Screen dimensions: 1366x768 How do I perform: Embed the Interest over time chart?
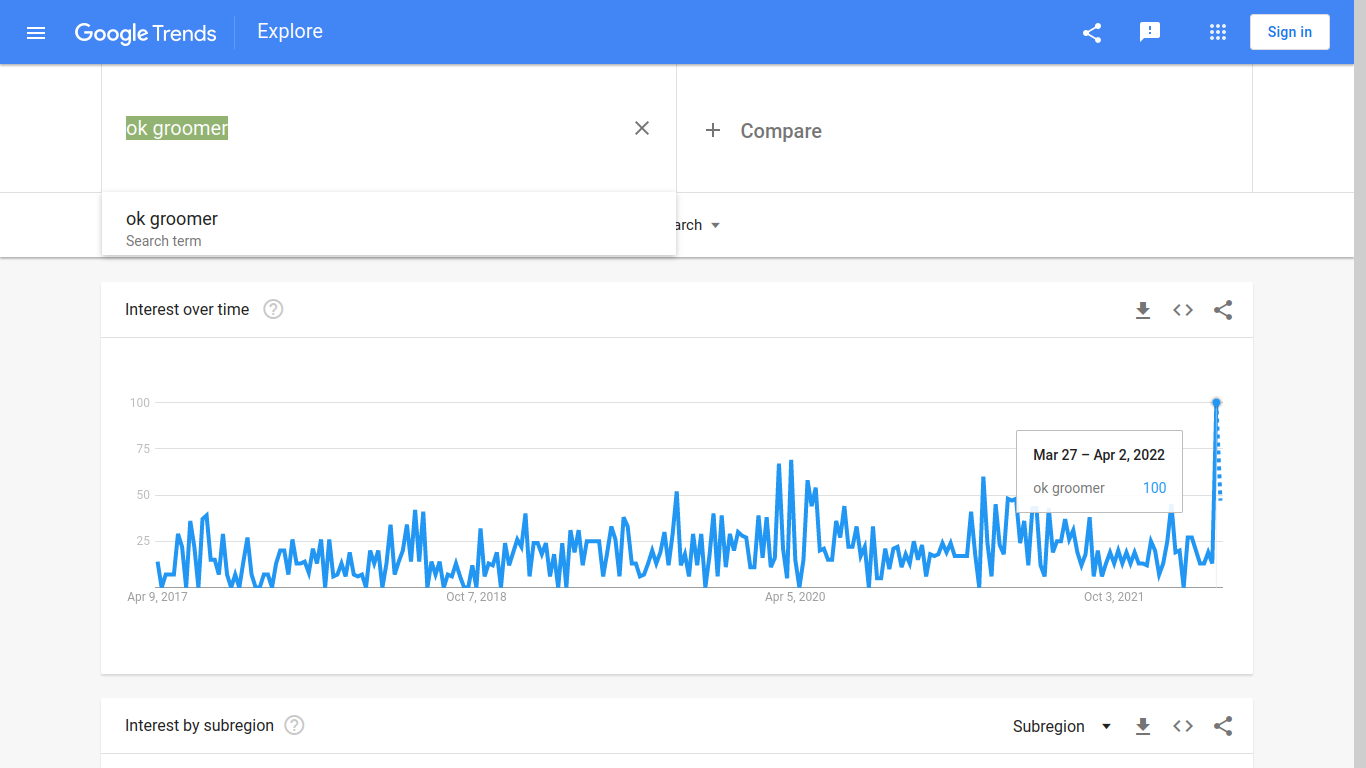point(1183,310)
